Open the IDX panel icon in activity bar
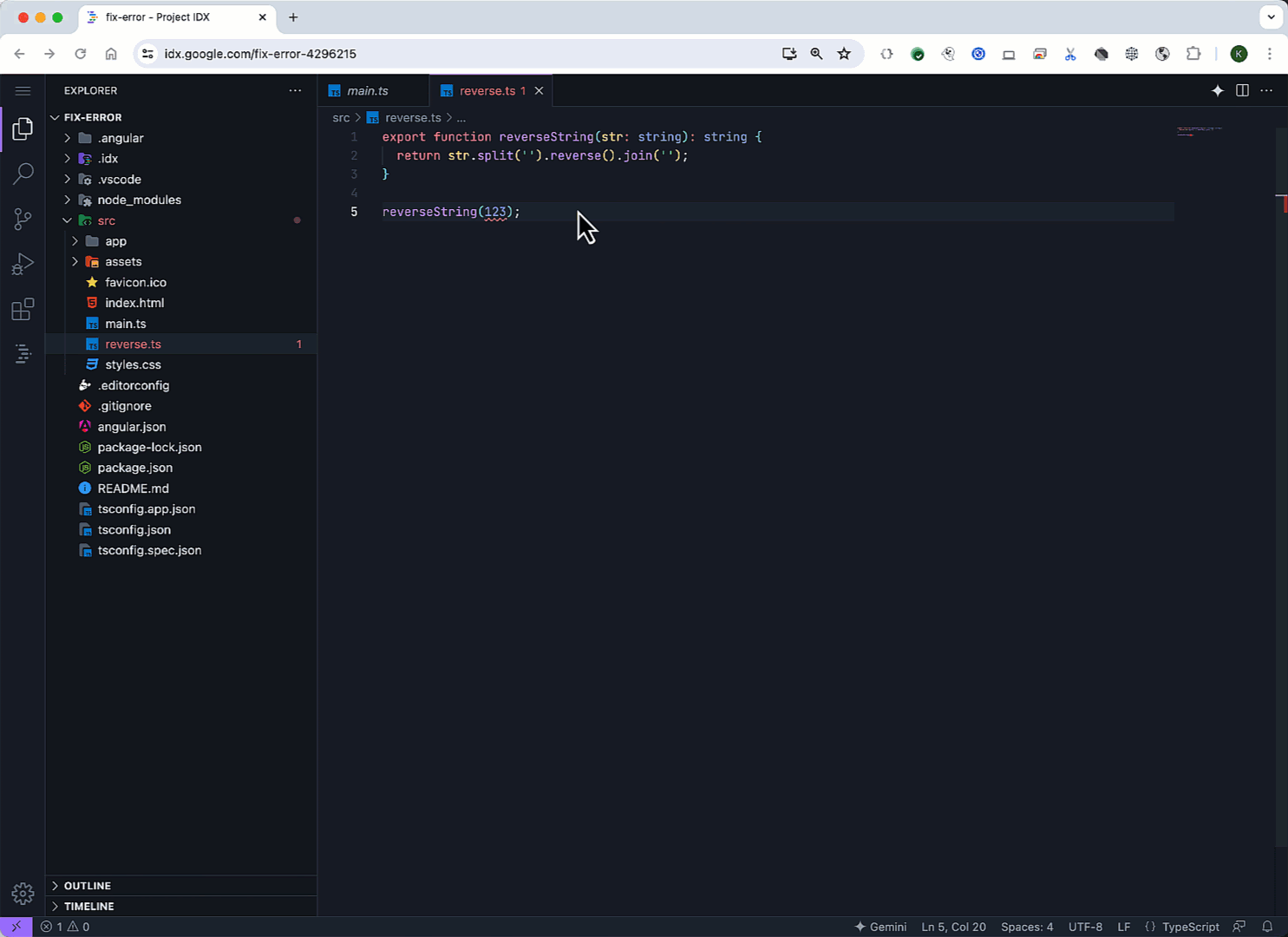 point(23,354)
